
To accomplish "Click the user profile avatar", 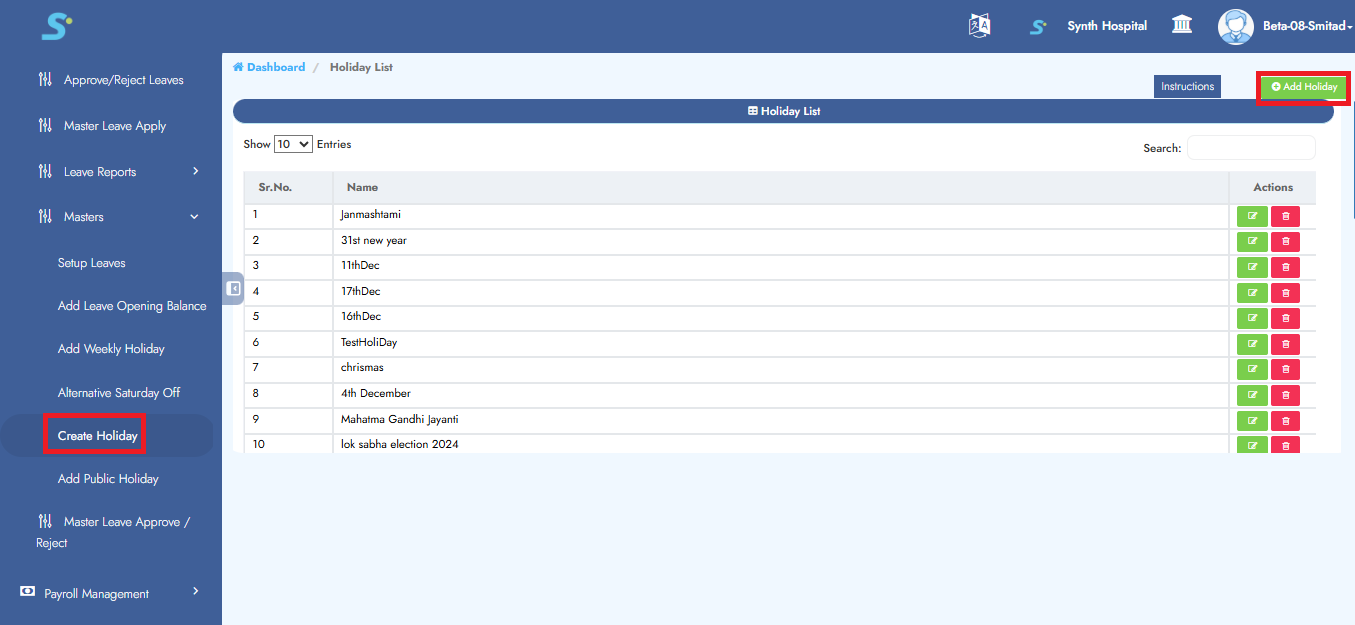I will click(x=1235, y=26).
